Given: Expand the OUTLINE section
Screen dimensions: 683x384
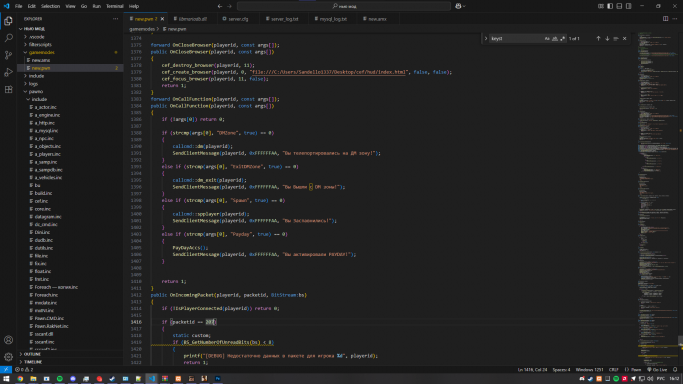Looking at the screenshot, I should 32,354.
